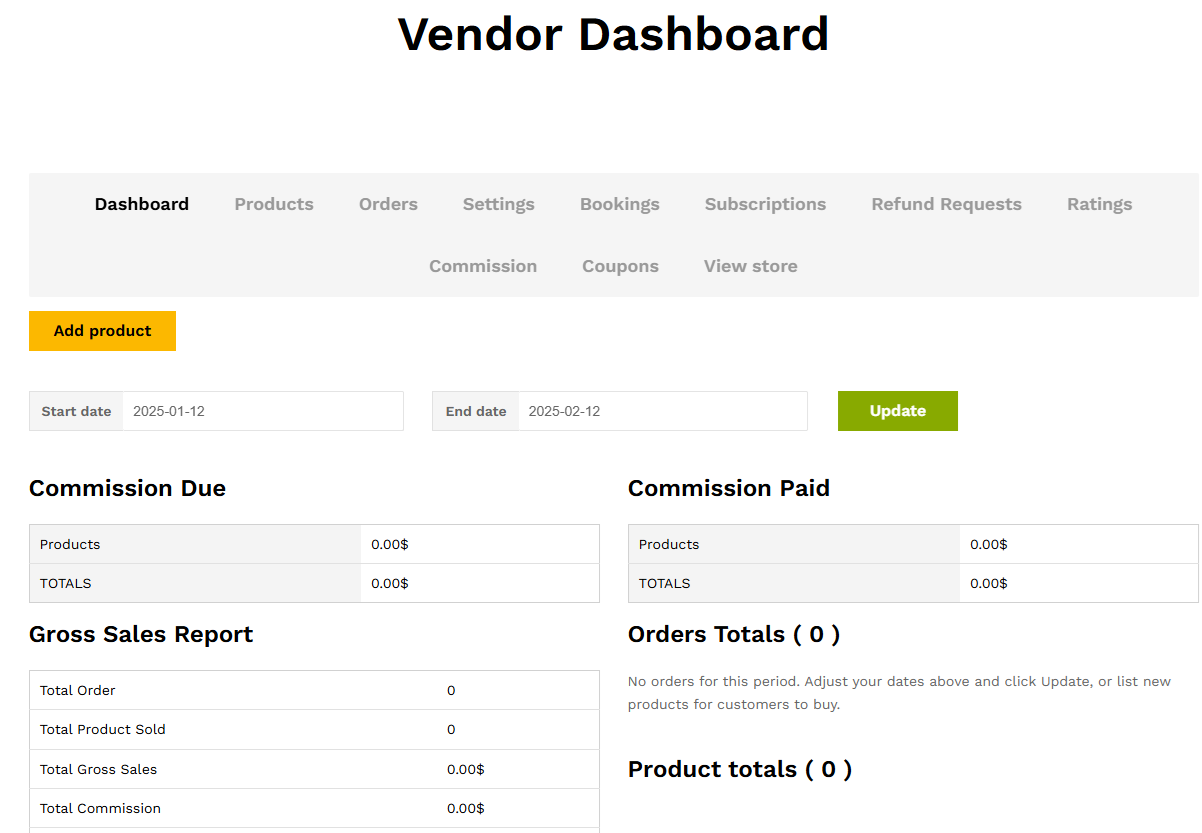The width and height of the screenshot is (1202, 833).
Task: Open the Subscriptions section
Action: point(765,204)
